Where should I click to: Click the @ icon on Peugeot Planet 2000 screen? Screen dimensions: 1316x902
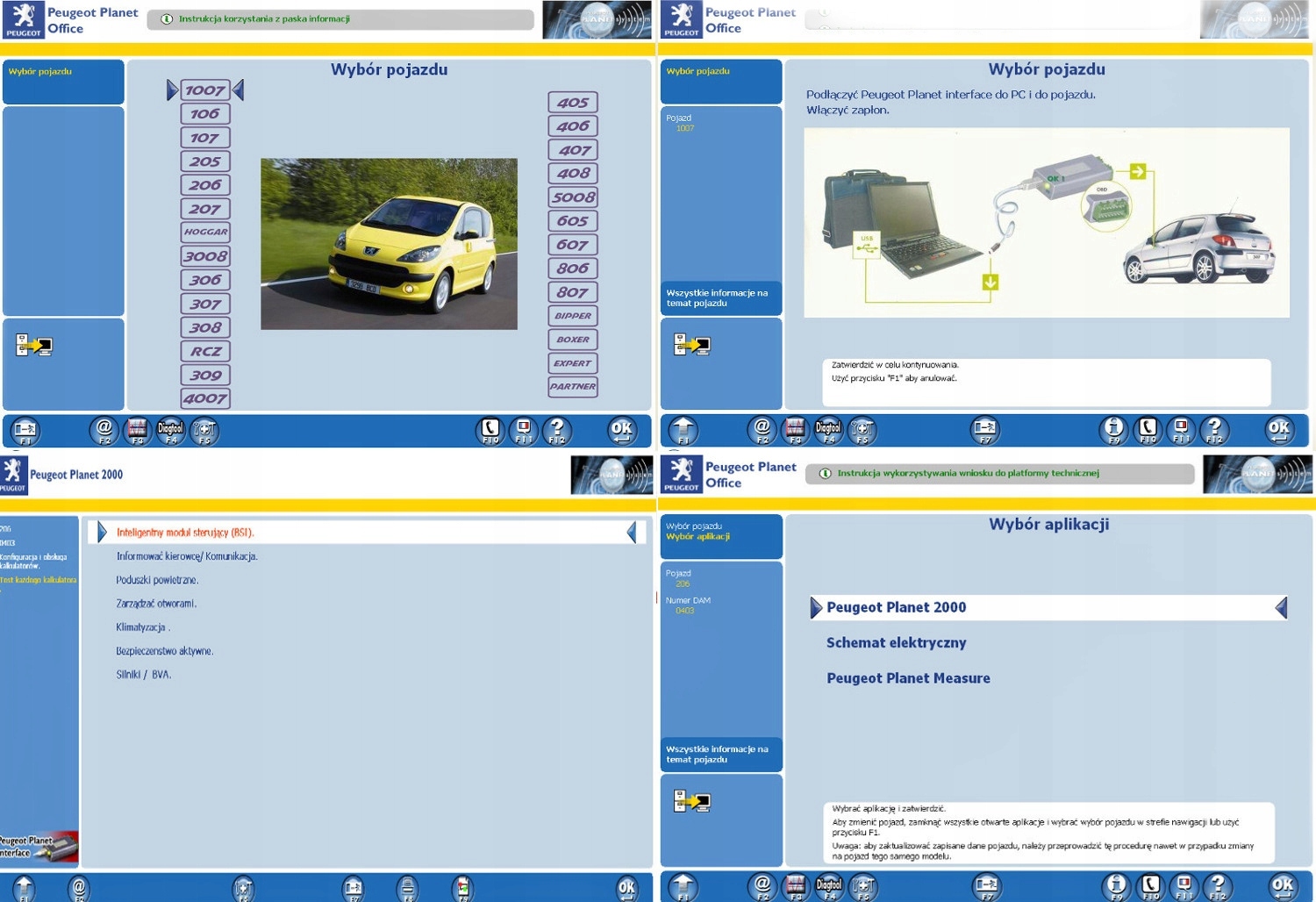click(x=79, y=888)
